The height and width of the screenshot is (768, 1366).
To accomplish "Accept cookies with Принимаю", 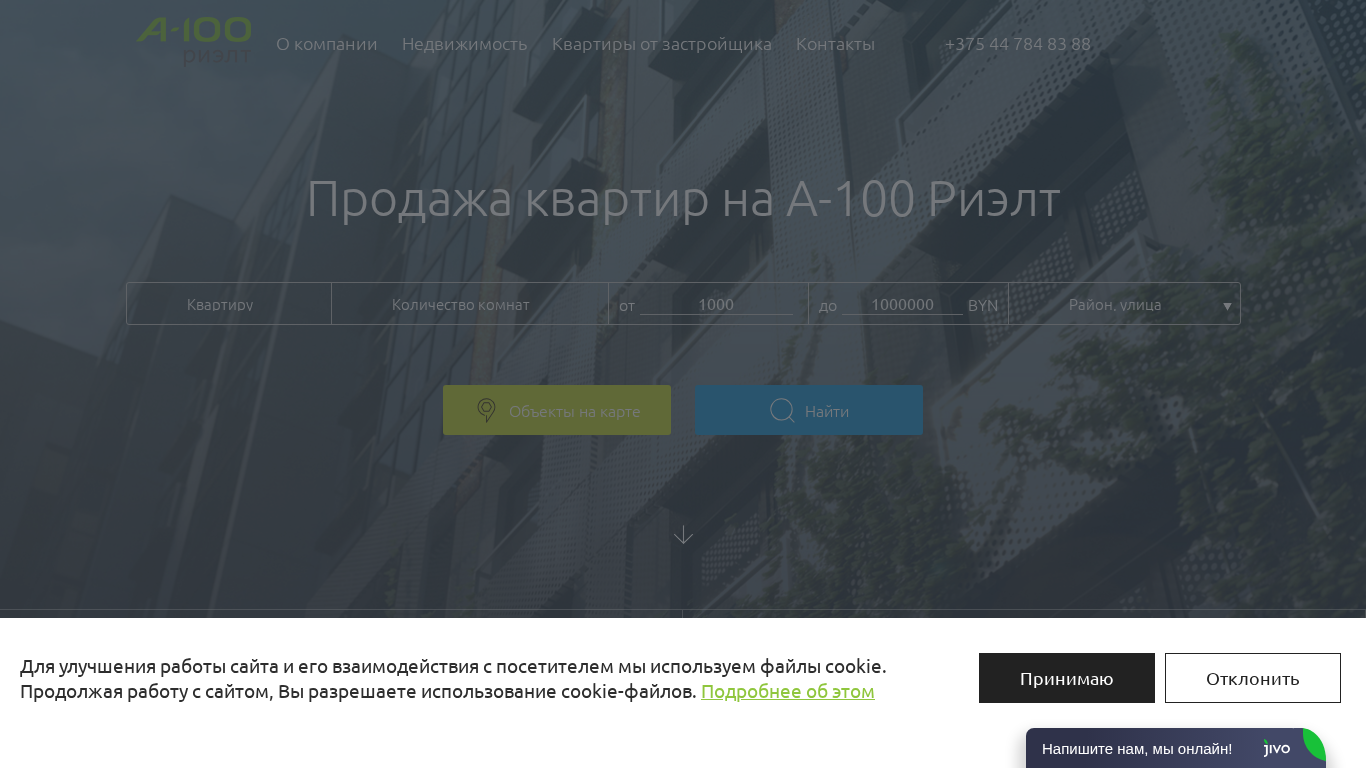I will 1067,678.
